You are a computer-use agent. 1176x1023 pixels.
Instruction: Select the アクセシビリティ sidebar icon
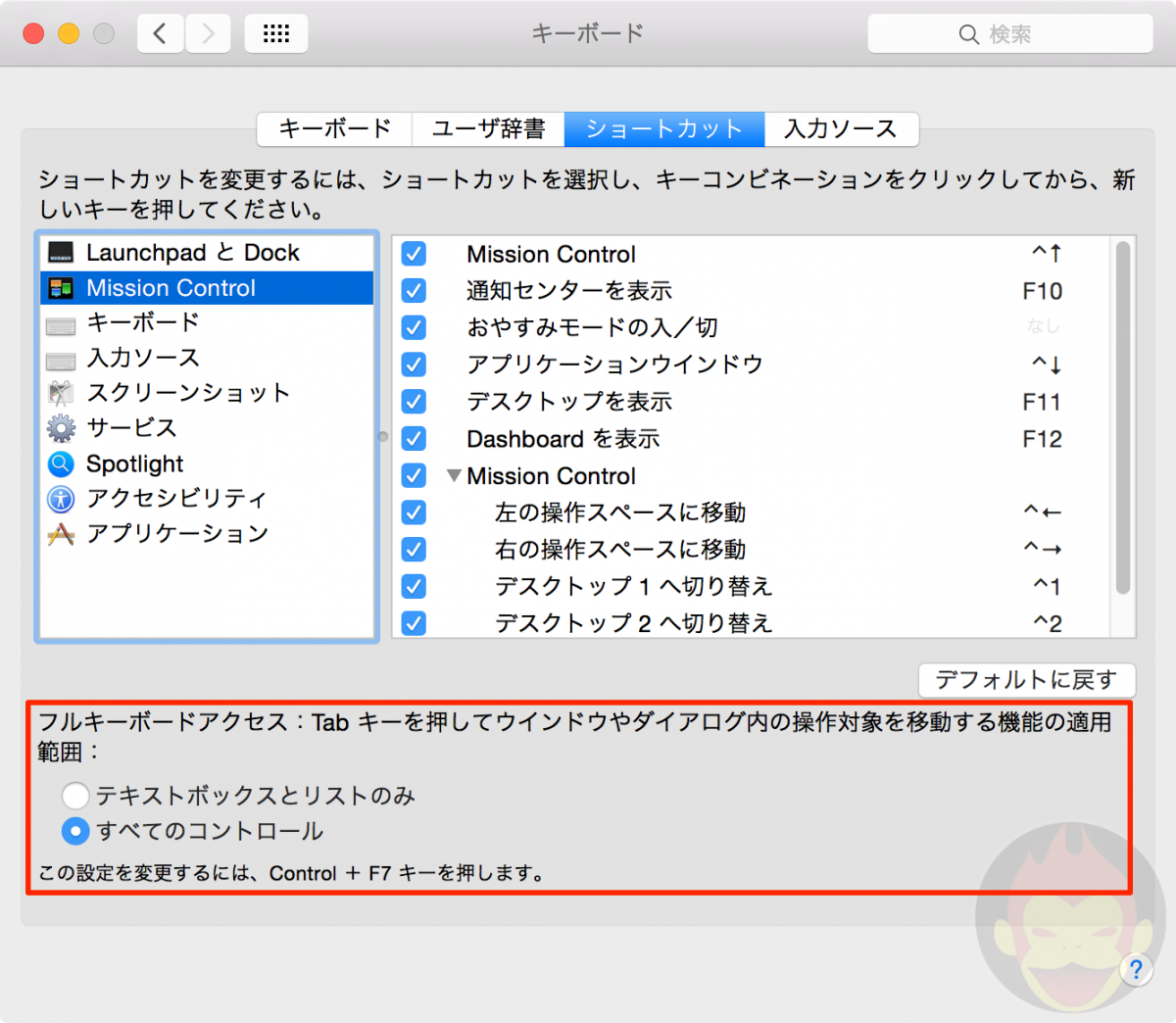tap(61, 499)
